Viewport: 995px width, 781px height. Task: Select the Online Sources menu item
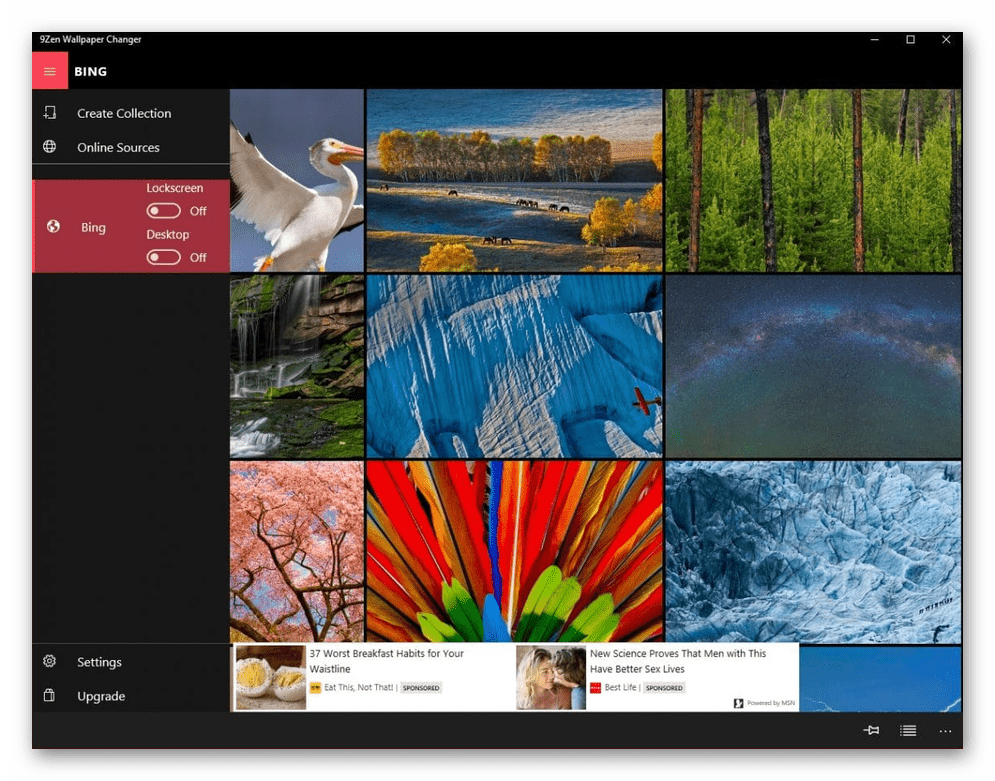(118, 147)
